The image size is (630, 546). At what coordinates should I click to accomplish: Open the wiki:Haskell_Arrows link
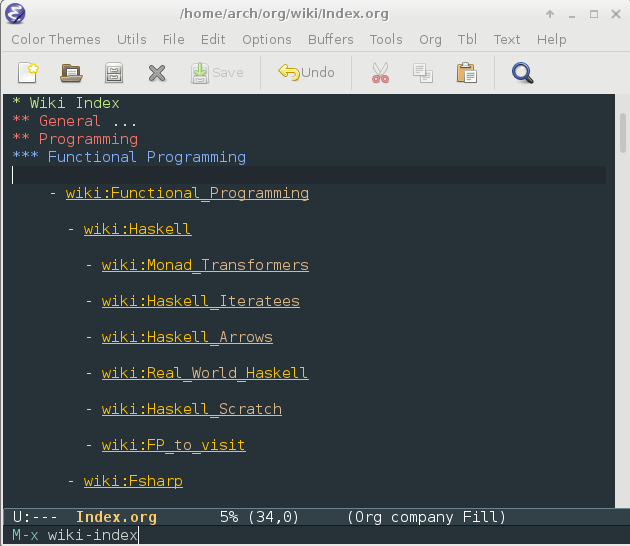[x=187, y=337]
